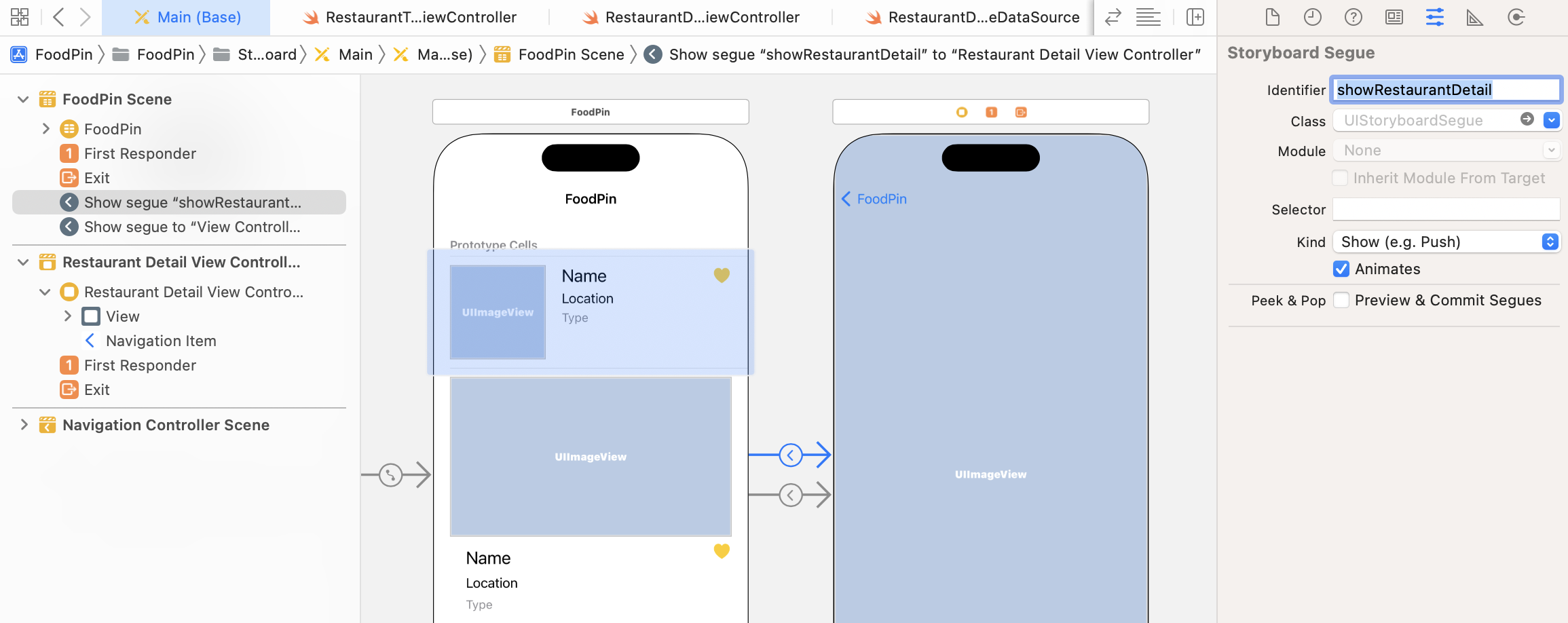This screenshot has height=623, width=1568.
Task: Open the Connections inspector icon
Action: 1516,17
